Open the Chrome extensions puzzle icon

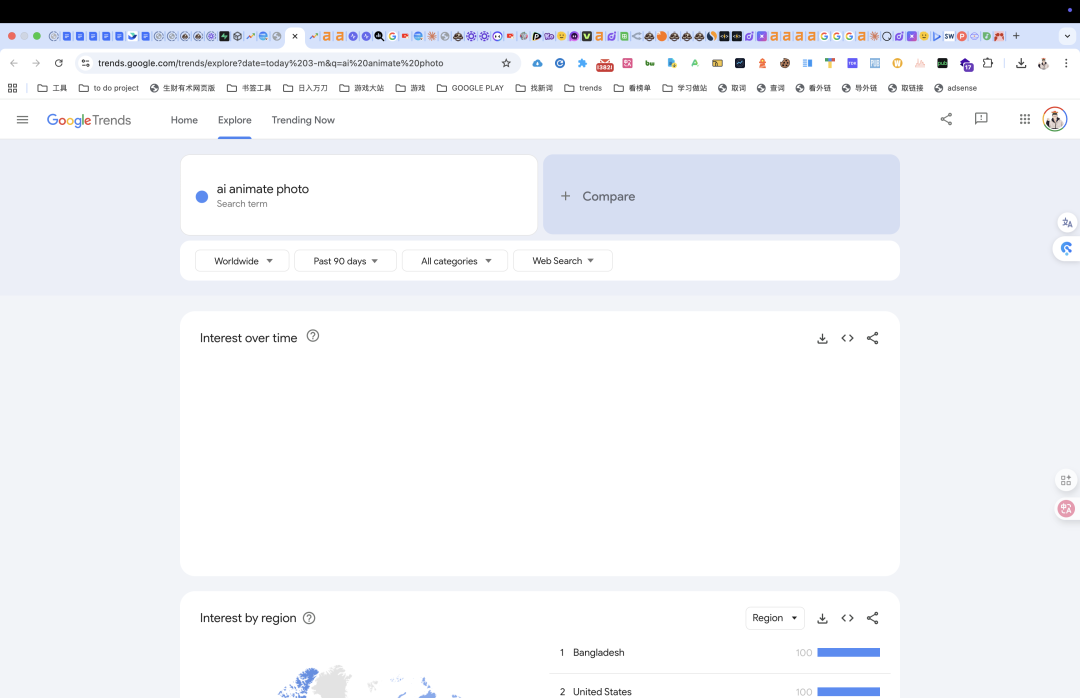[988, 63]
